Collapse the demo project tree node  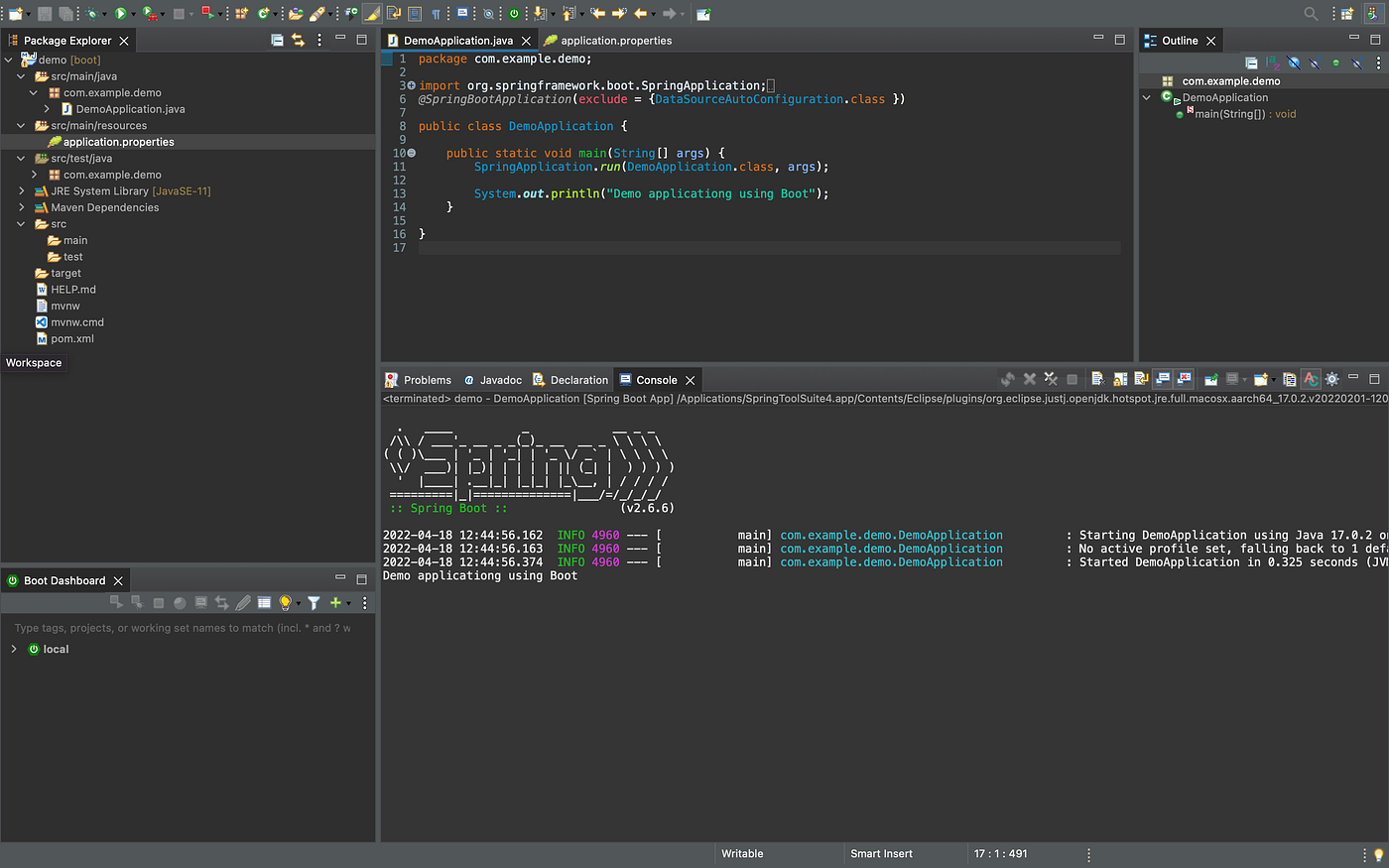(9, 60)
